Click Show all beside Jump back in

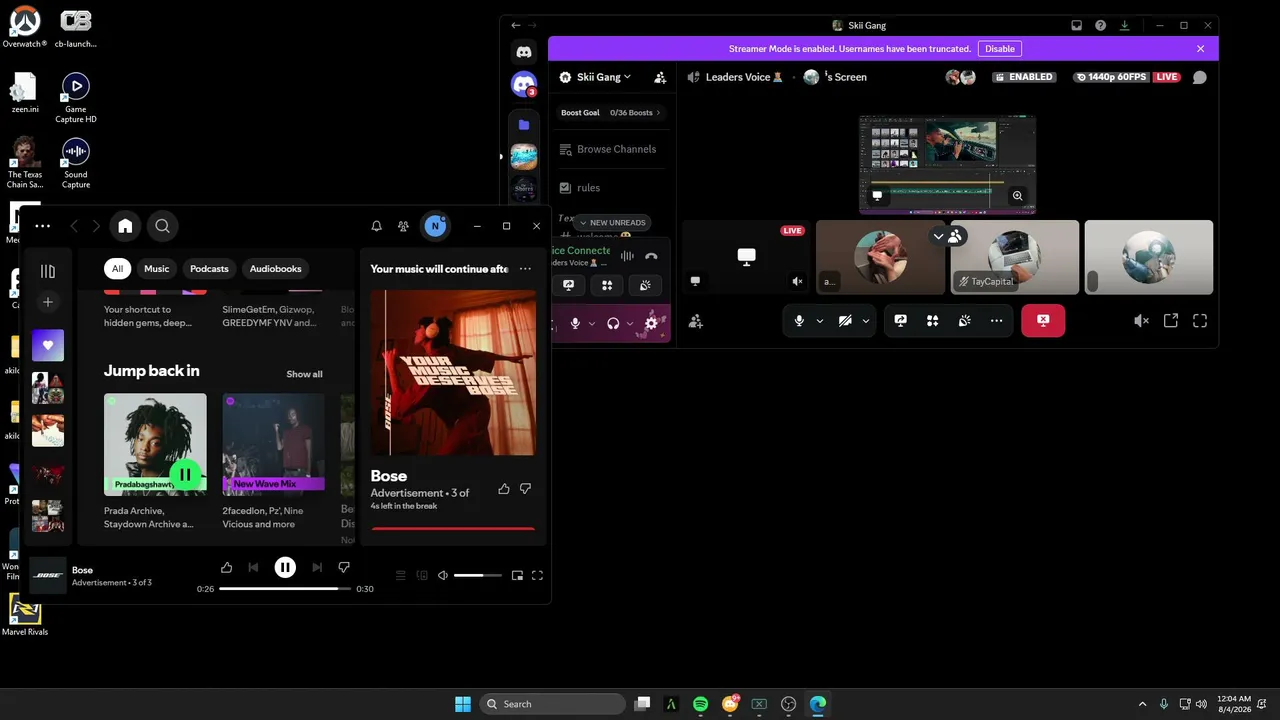(x=304, y=374)
